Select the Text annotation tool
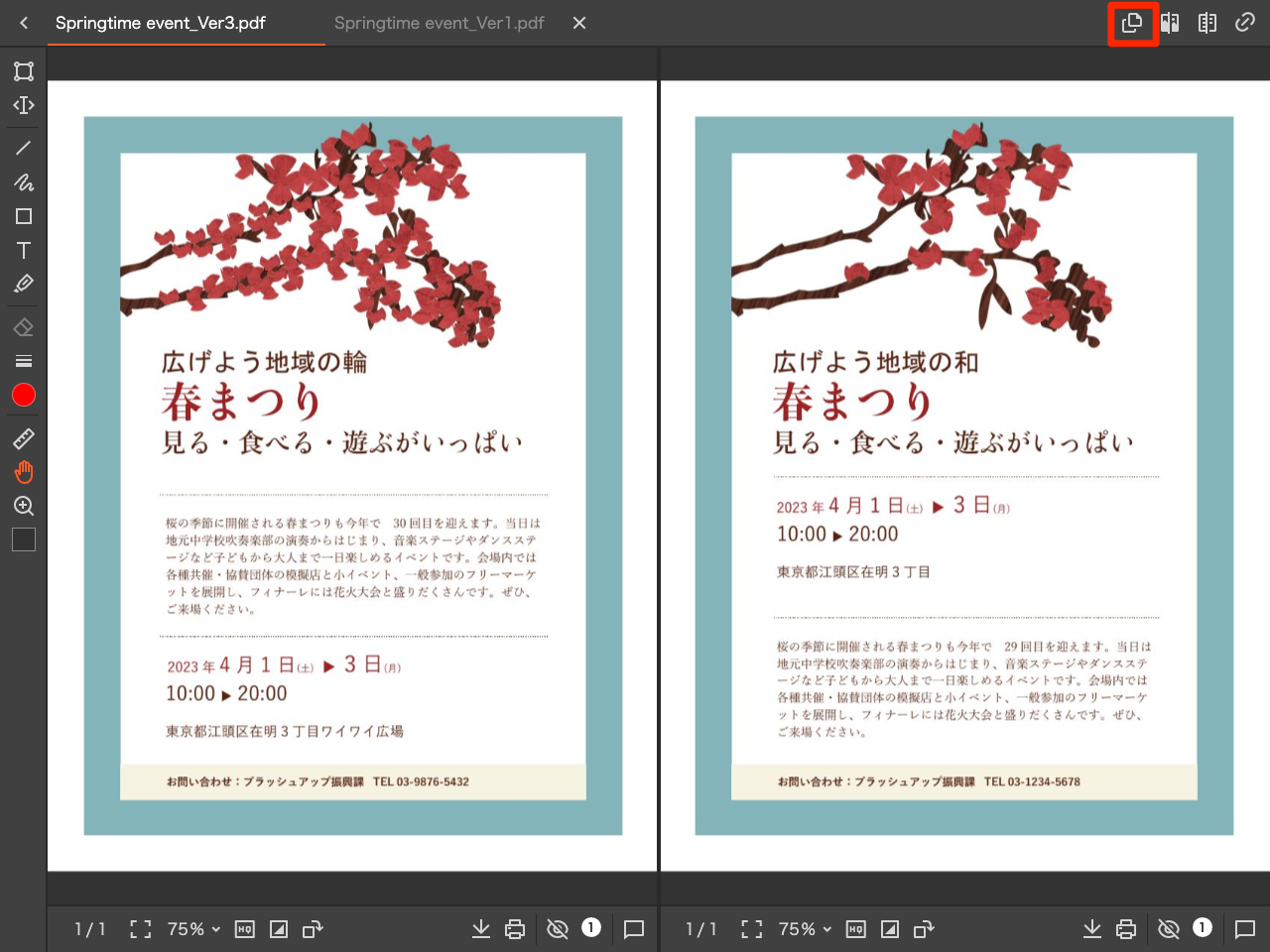Screen dimensions: 1270x952 (x=23, y=251)
